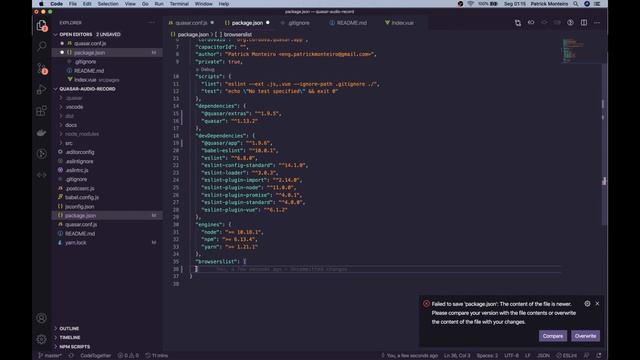Open the Explorer panel more actions ellipsis
The width and height of the screenshot is (640, 360).
[152, 23]
